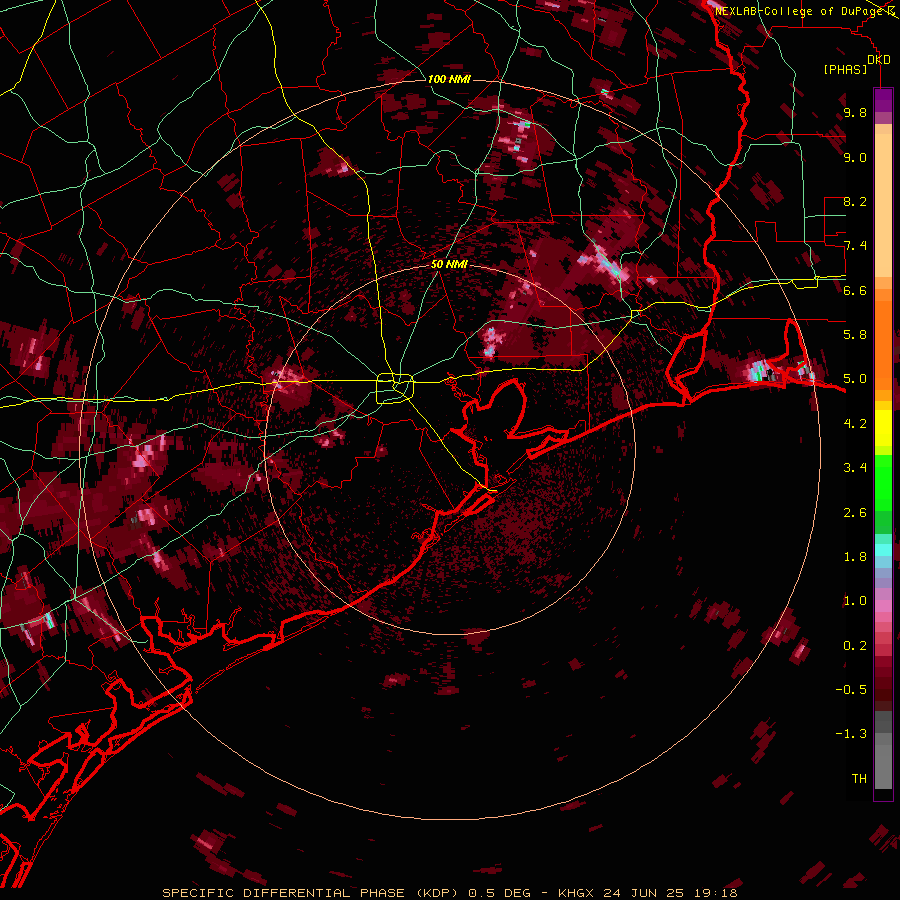Screen dimensions: 900x900
Task: Click the "DKD" label above the color scale
Action: [878, 60]
